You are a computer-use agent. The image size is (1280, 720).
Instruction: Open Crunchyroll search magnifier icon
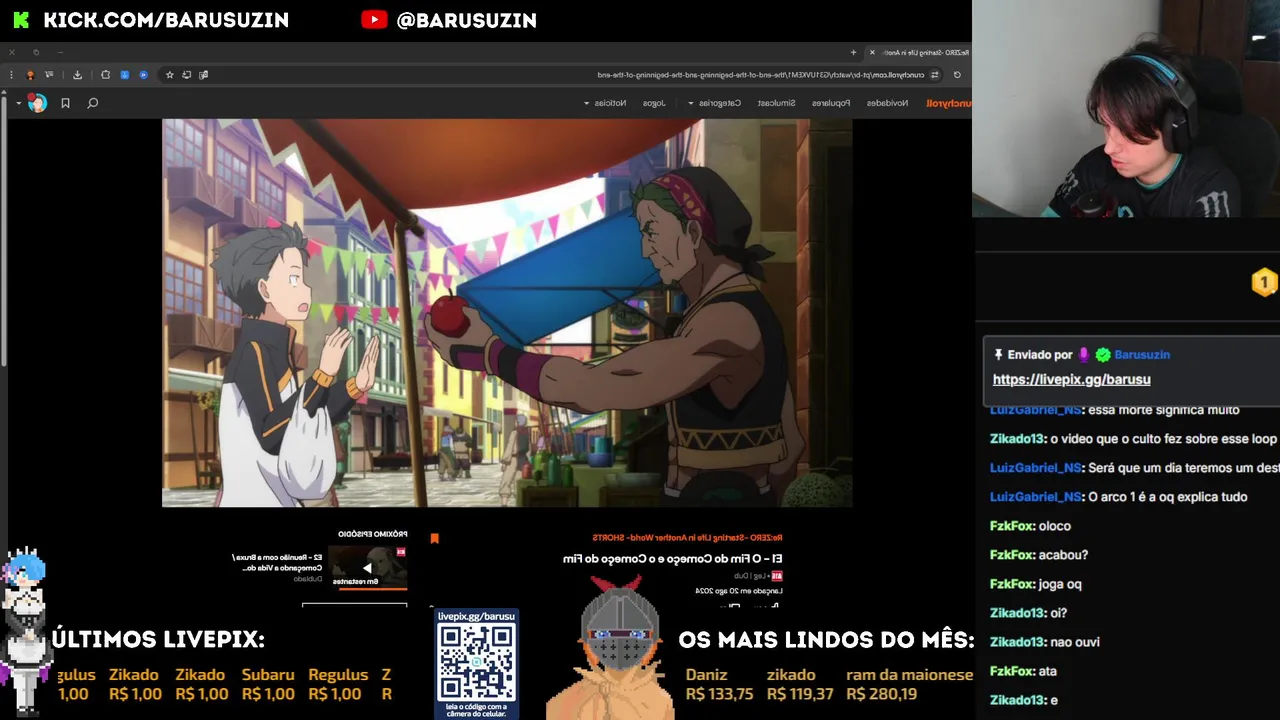click(x=92, y=103)
